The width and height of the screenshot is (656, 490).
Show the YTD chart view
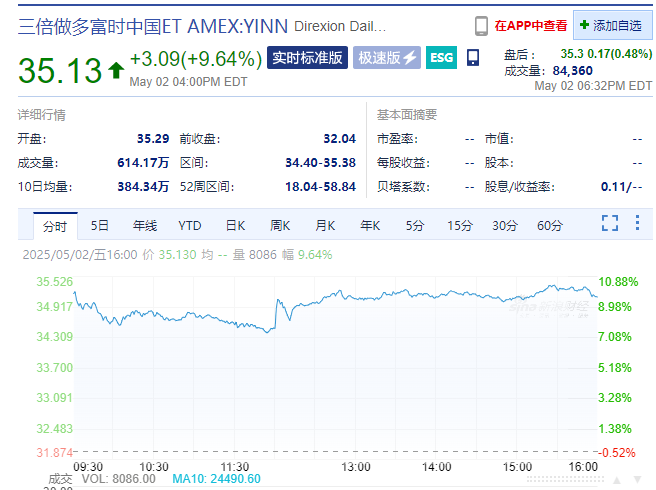[190, 225]
